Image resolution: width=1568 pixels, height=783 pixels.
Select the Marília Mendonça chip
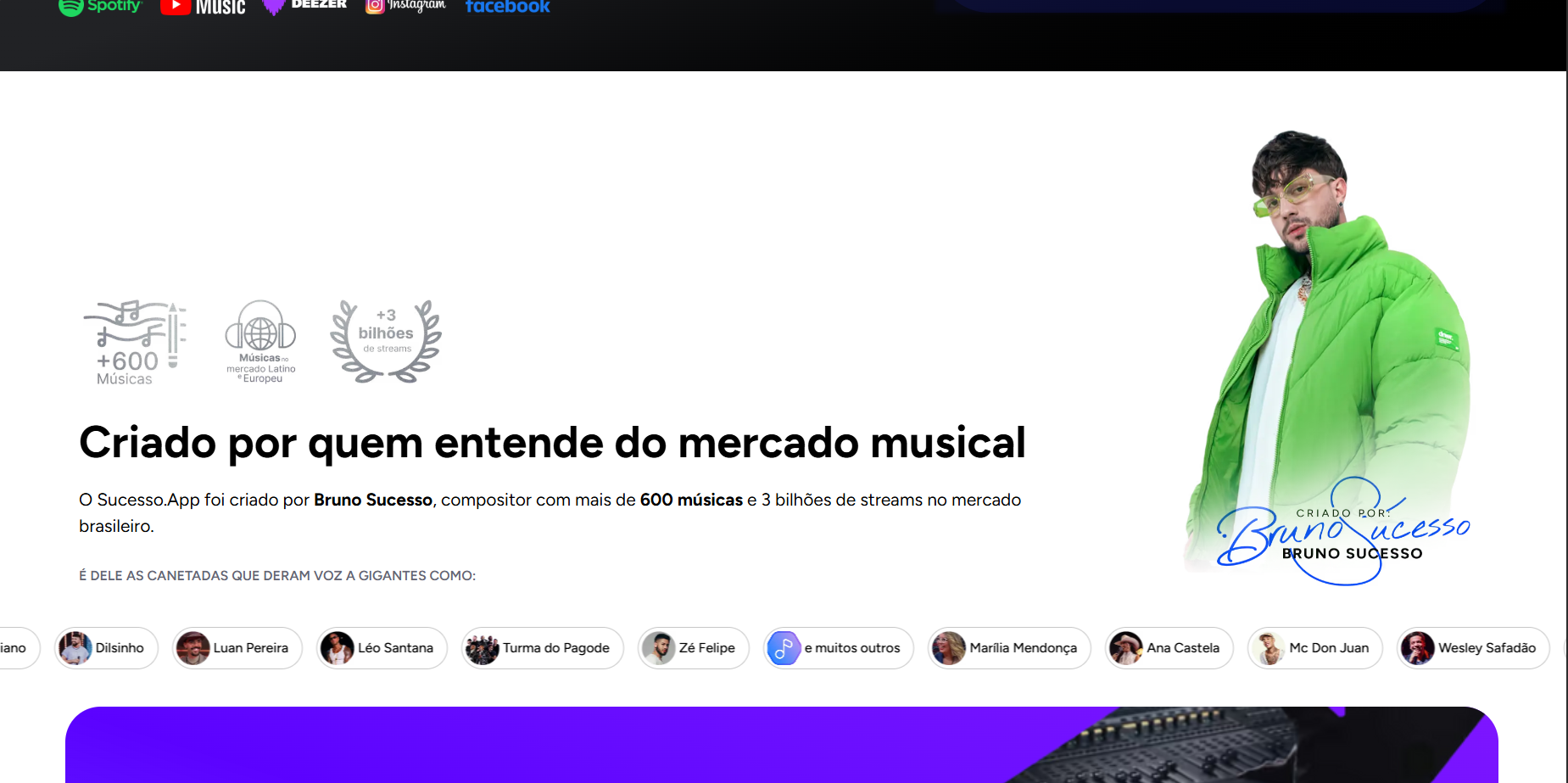[1008, 648]
